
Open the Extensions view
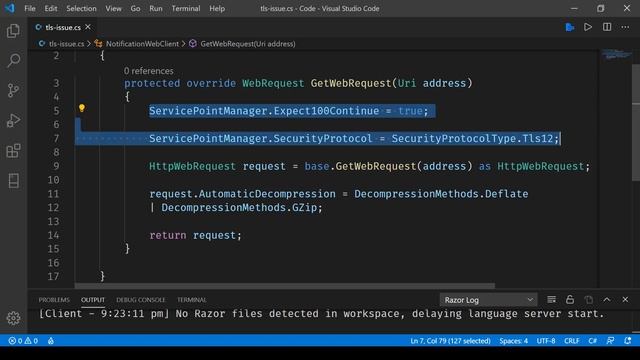click(13, 151)
